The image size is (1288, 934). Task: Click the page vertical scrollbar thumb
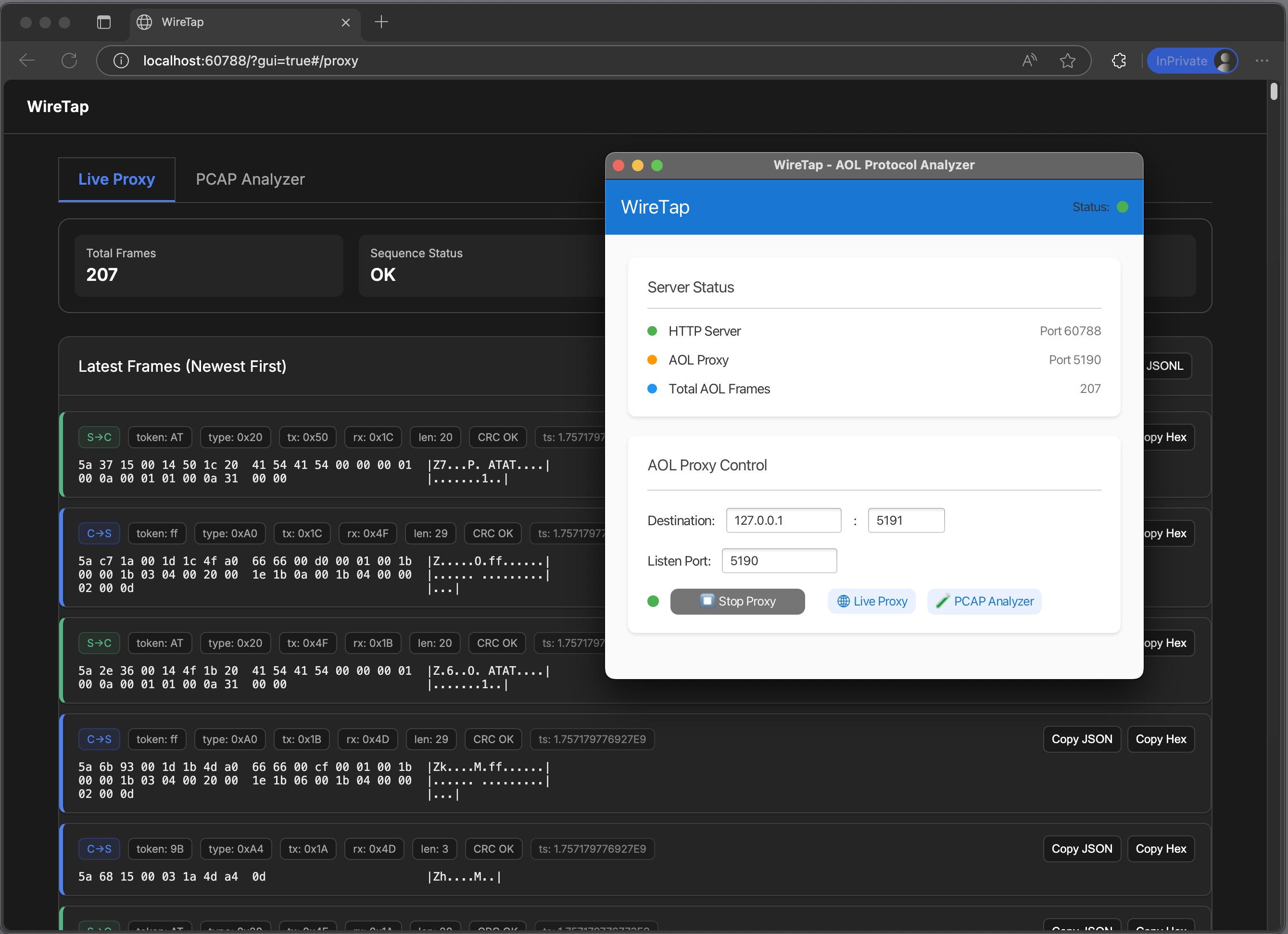pyautogui.click(x=1274, y=92)
